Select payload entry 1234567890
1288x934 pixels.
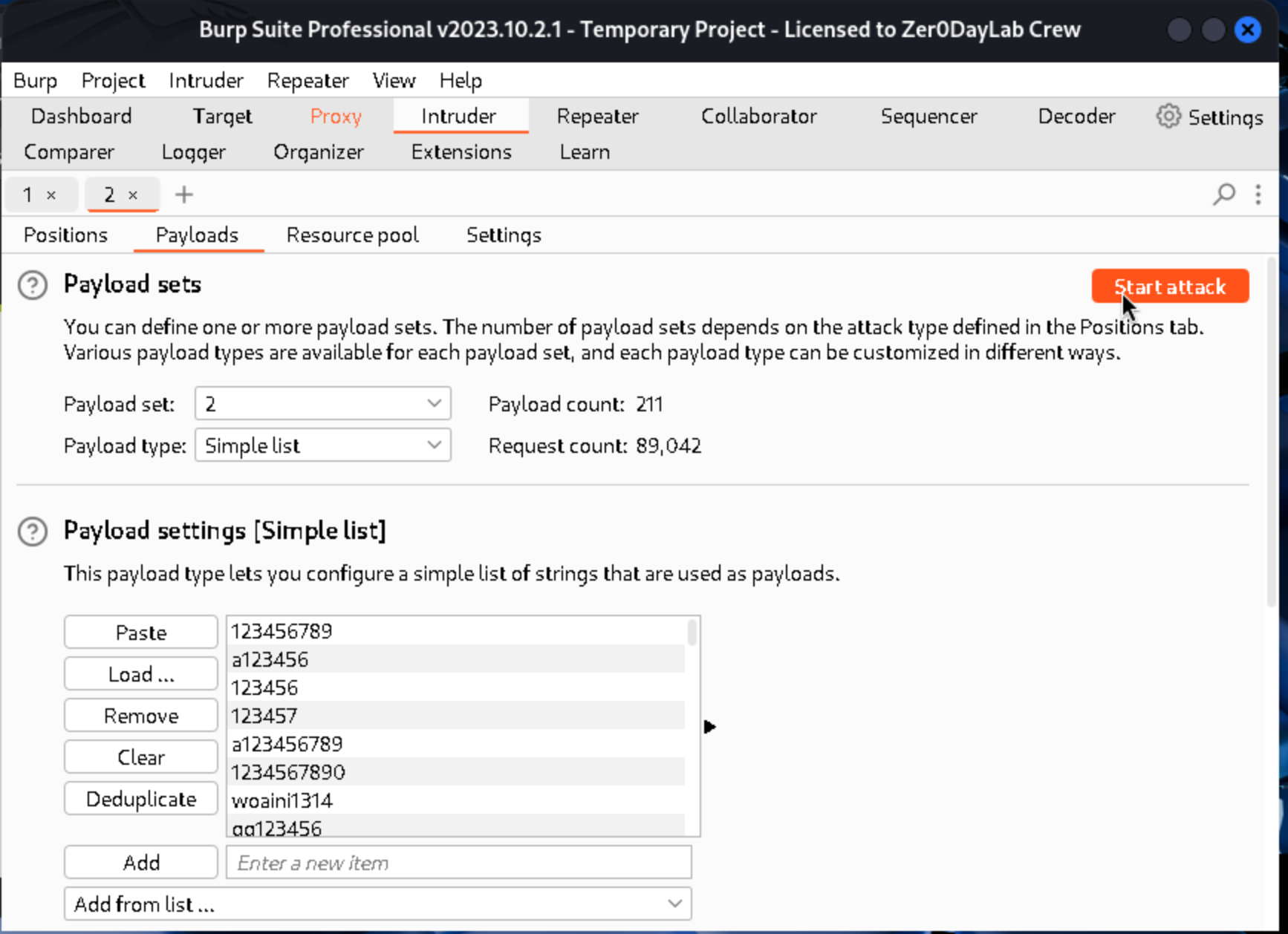click(456, 772)
